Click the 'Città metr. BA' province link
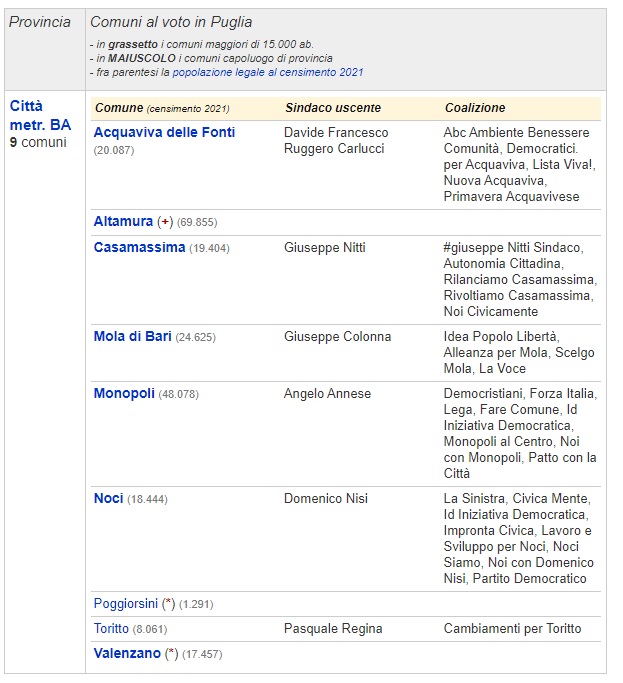The width and height of the screenshot is (623, 683). click(x=39, y=115)
